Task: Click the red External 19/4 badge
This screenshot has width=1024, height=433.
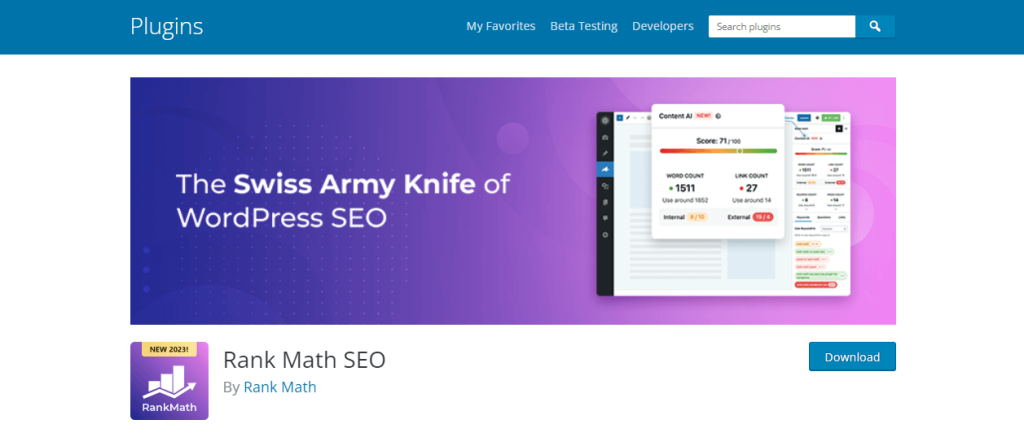Action: point(762,217)
